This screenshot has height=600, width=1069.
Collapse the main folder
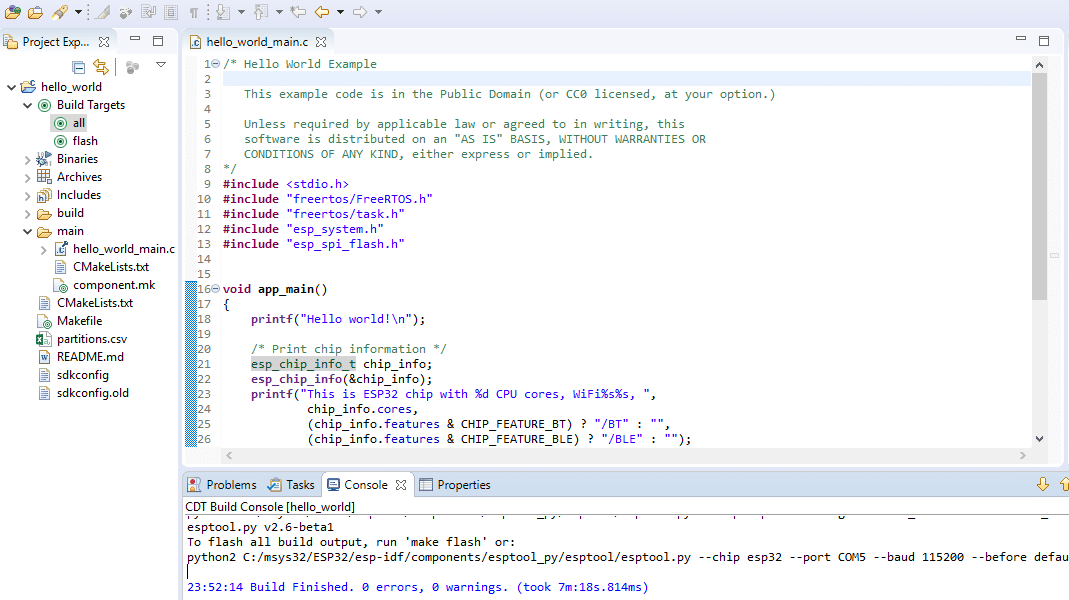(x=28, y=232)
